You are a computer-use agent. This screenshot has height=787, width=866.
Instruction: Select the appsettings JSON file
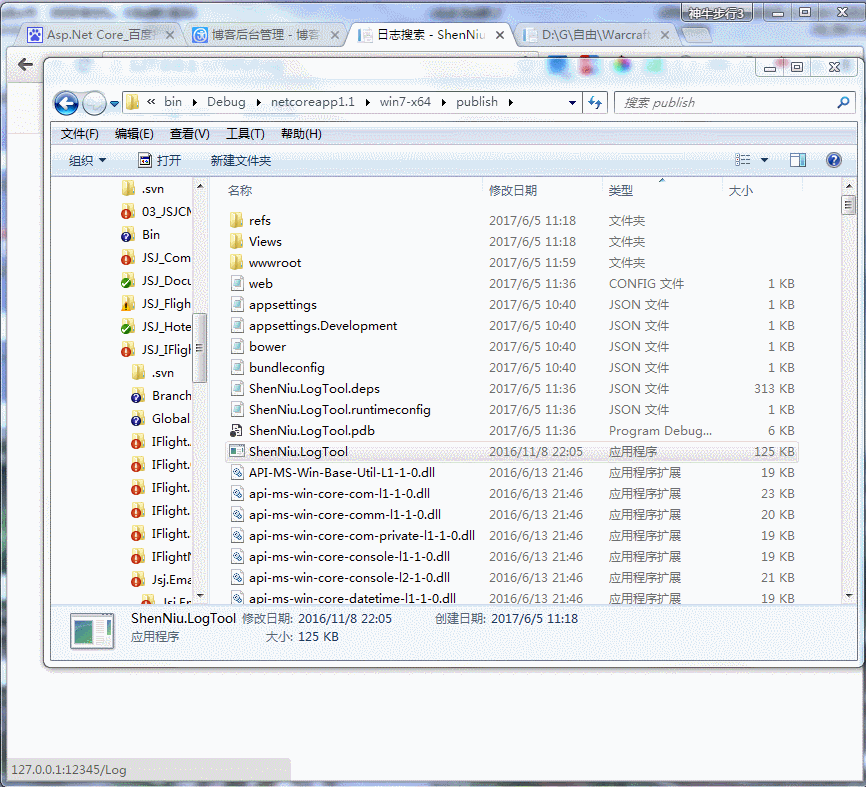click(x=283, y=305)
